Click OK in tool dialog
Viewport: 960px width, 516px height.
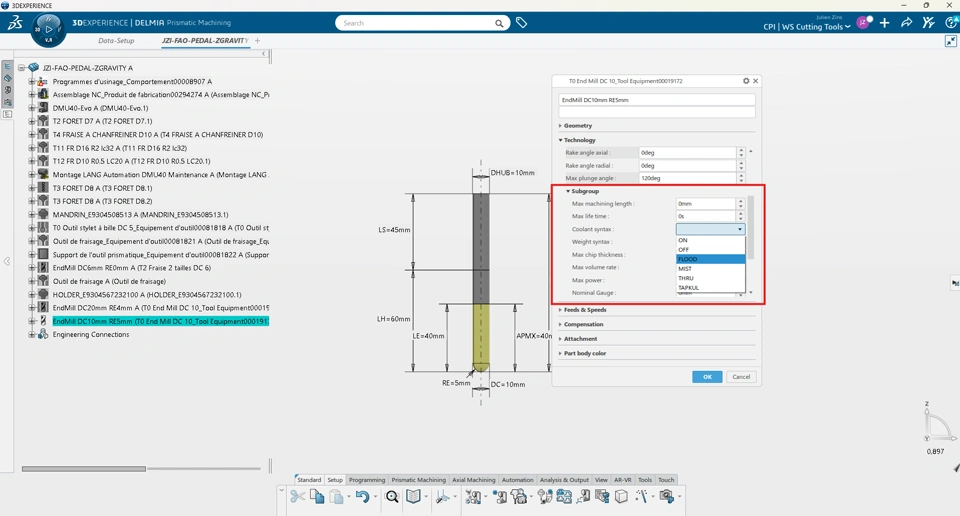click(x=707, y=377)
